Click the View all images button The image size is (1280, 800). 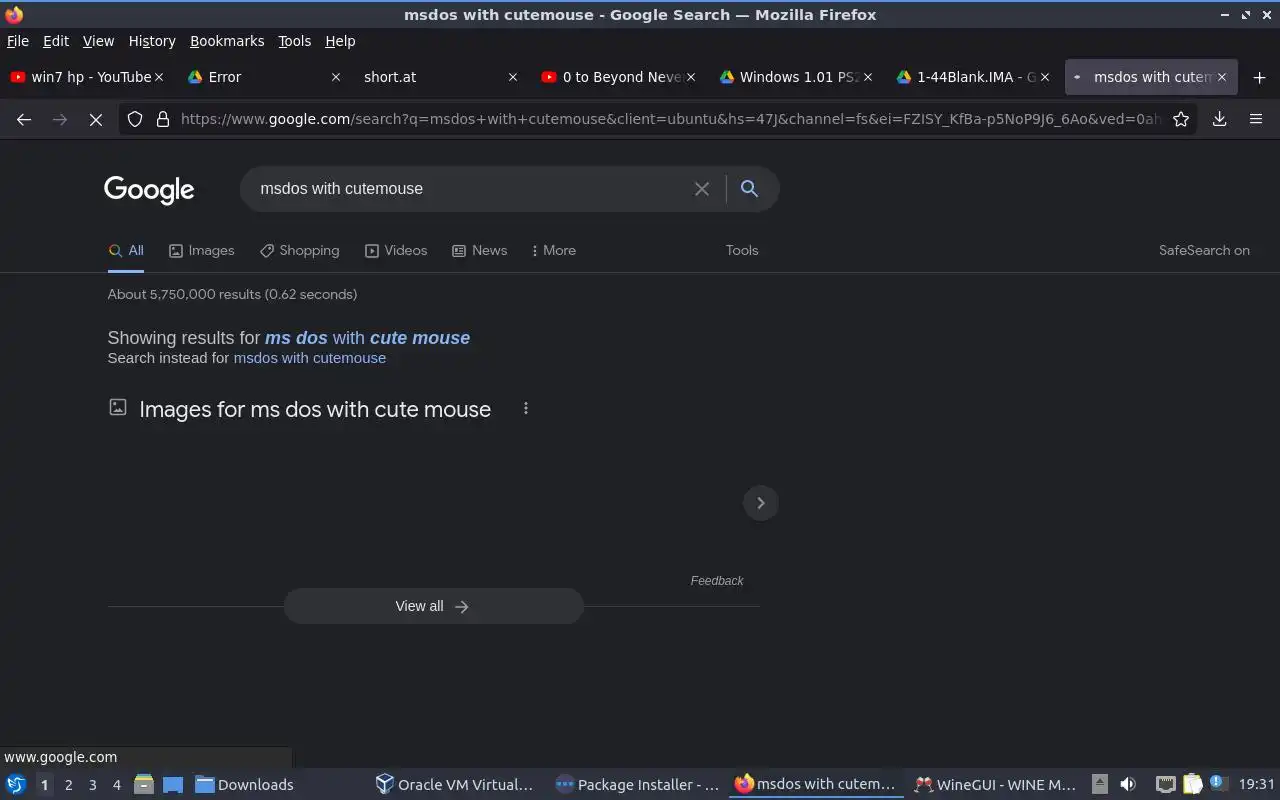(x=433, y=606)
